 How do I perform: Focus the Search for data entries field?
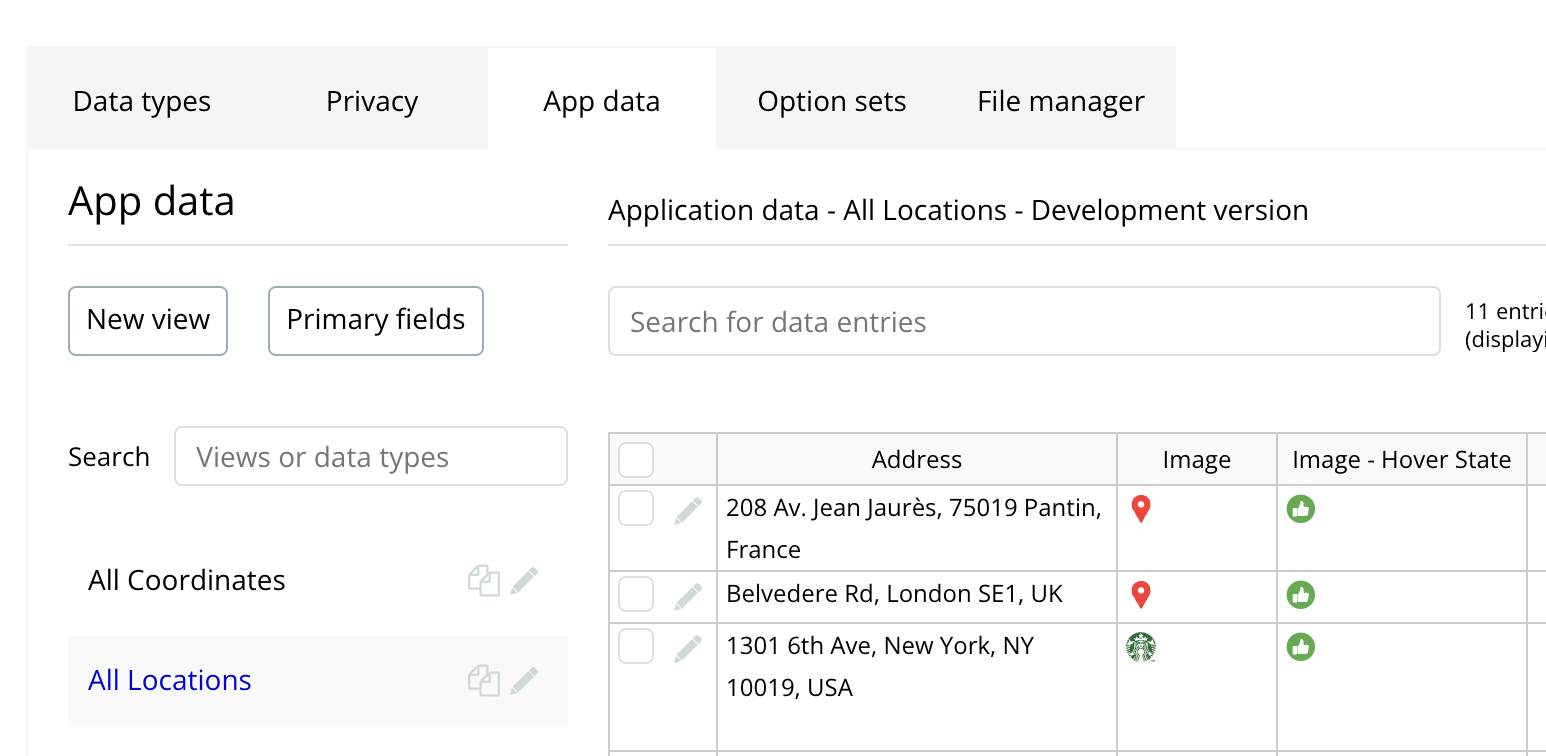1023,322
